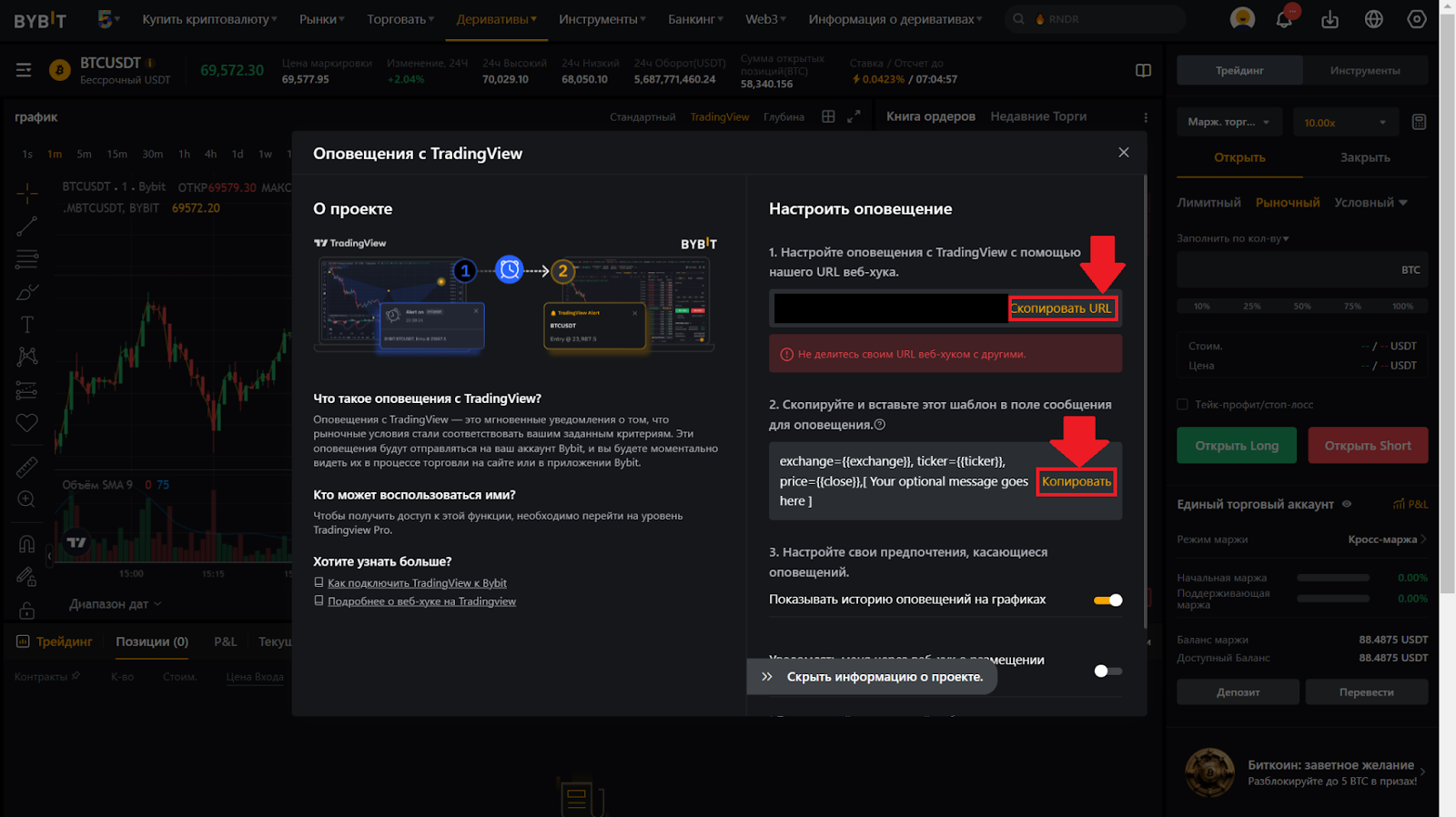Select the ruler measure tool
The width and height of the screenshot is (1456, 817).
(x=26, y=468)
